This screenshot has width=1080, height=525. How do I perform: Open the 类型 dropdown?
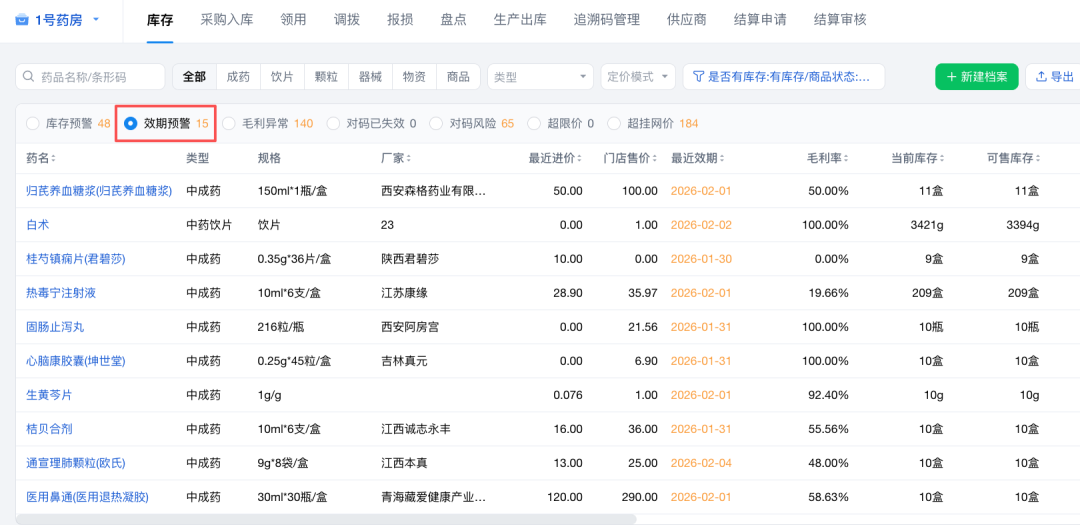(x=540, y=76)
